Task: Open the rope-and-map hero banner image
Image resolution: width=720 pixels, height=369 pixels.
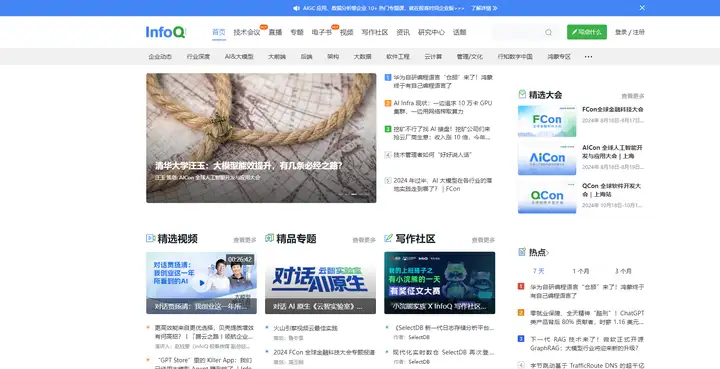Action: [x=261, y=138]
